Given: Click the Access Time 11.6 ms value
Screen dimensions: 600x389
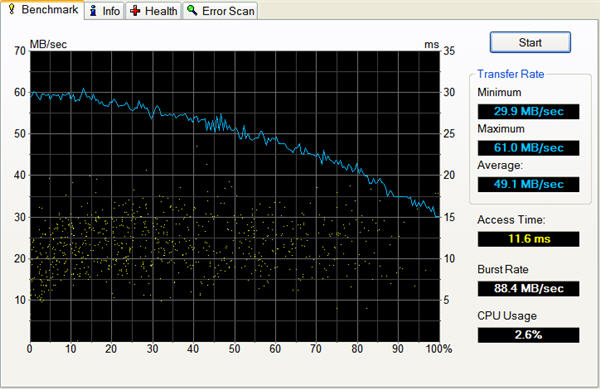Looking at the screenshot, I should point(528,239).
